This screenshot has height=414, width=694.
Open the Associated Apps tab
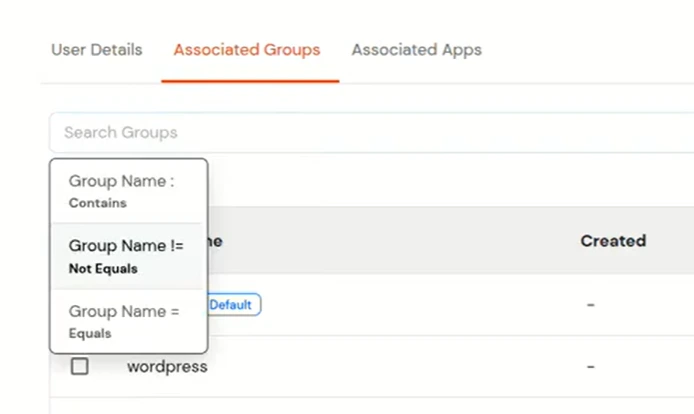pos(416,50)
